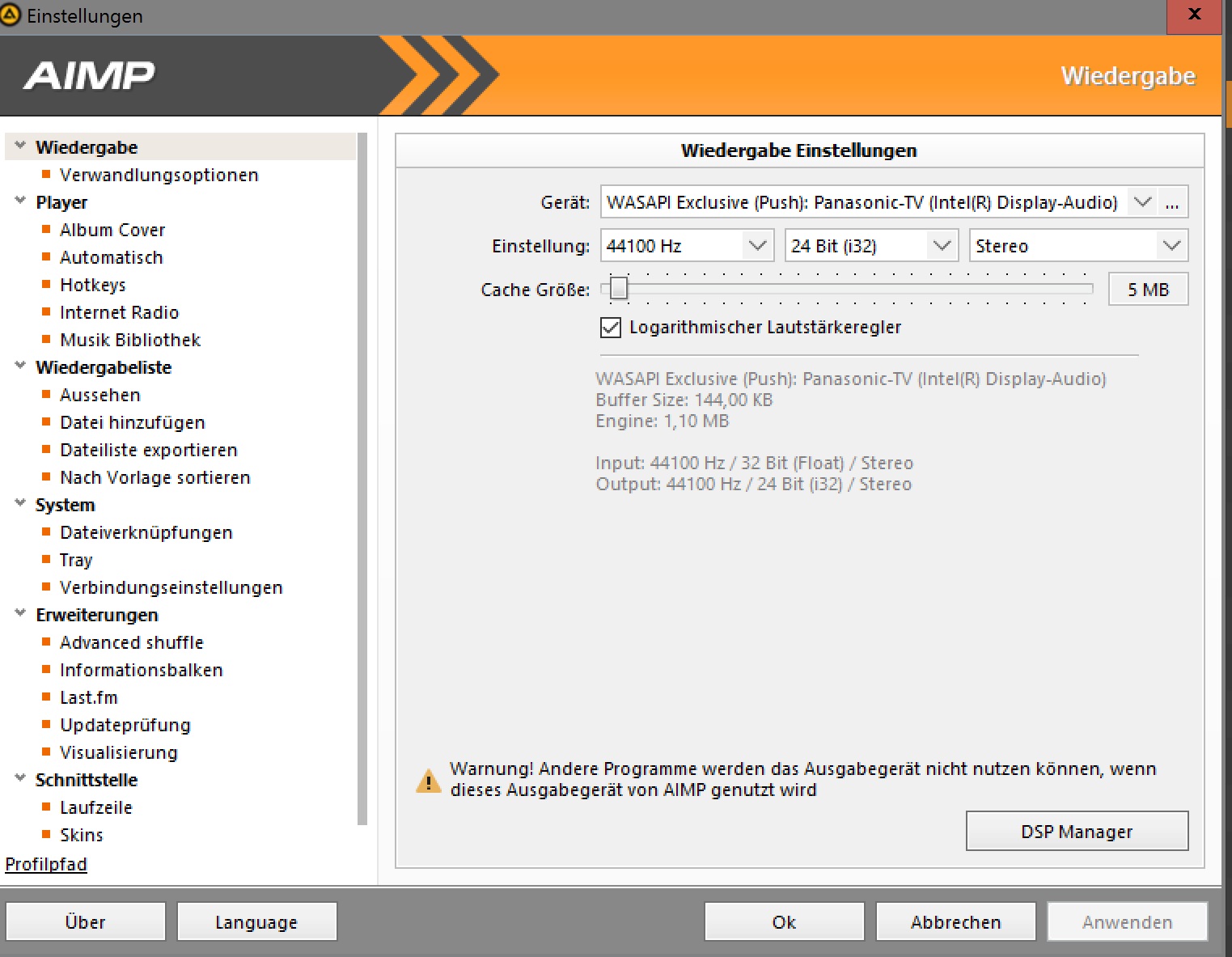Collapse the Wiedergabe tree section
This screenshot has width=1232, height=957.
pyautogui.click(x=20, y=146)
